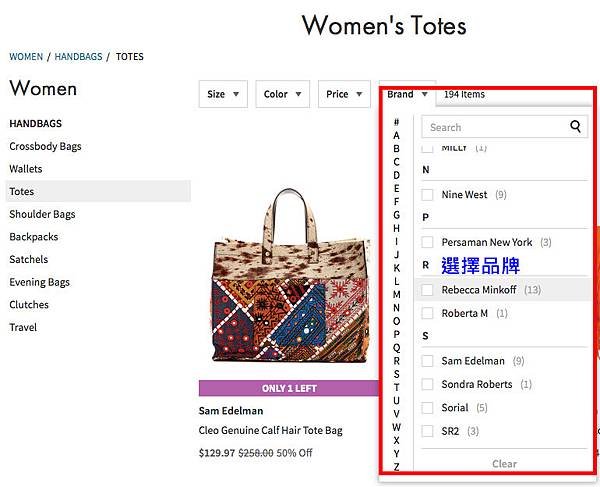Click the search magnifier icon in Brand filter
This screenshot has width=600, height=487.
pos(575,126)
